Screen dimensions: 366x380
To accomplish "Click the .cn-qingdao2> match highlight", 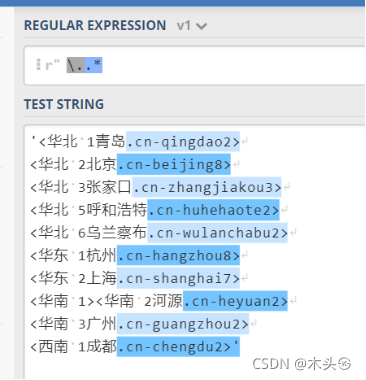I will [x=183, y=142].
